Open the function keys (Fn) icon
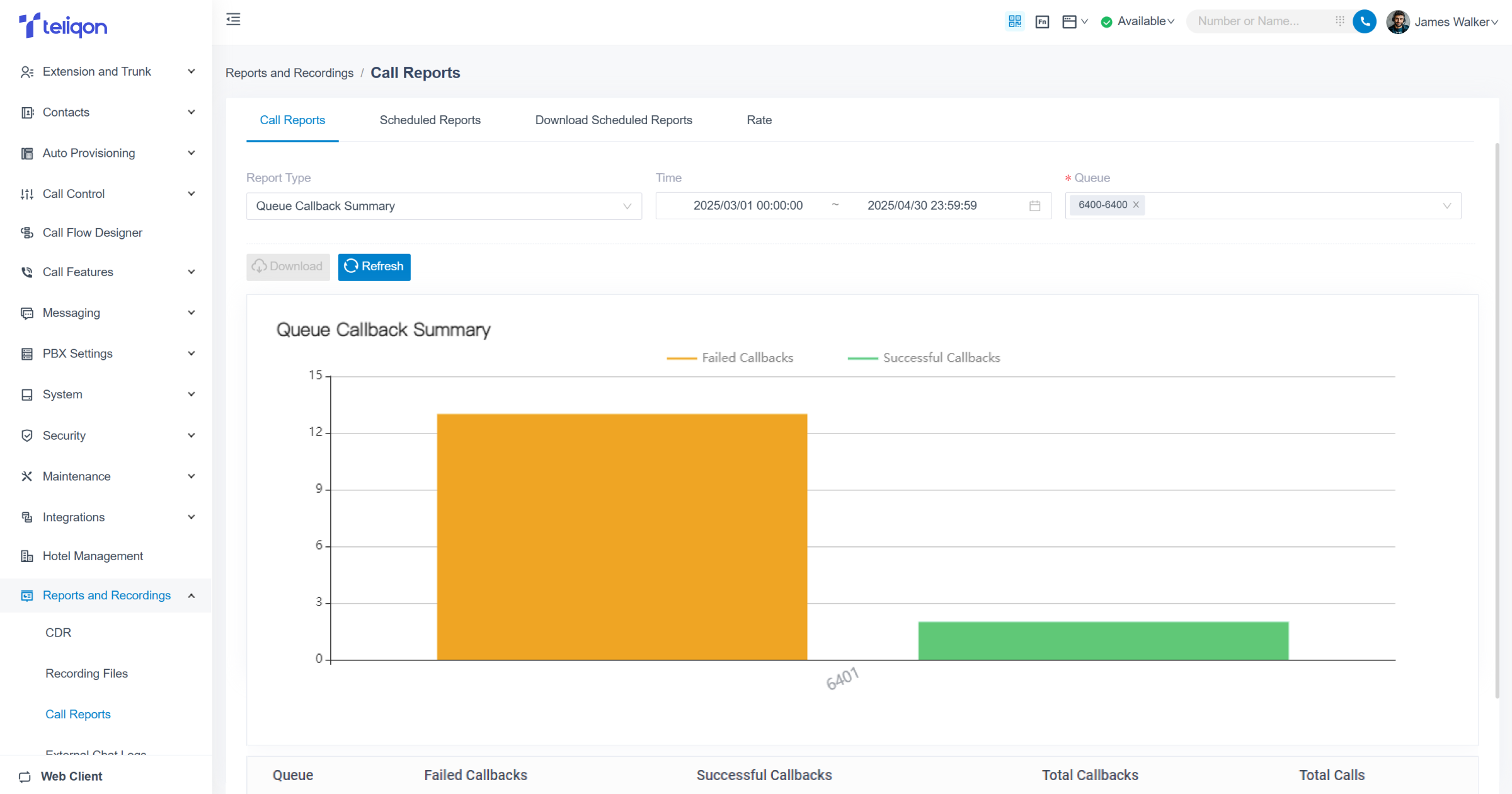 coord(1042,22)
